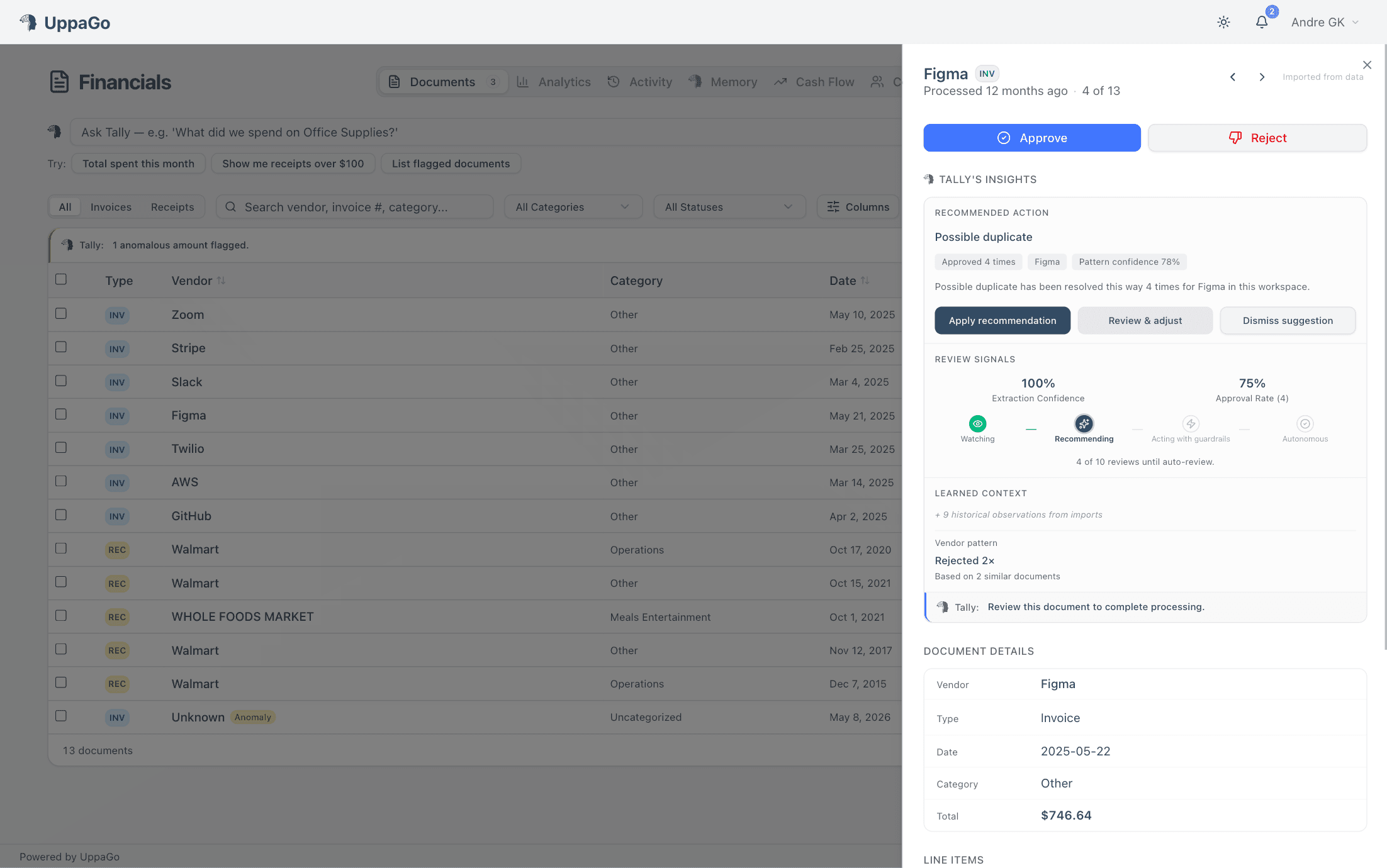The image size is (1387, 868).
Task: Click the INV badge in the Zoom row
Action: (117, 315)
